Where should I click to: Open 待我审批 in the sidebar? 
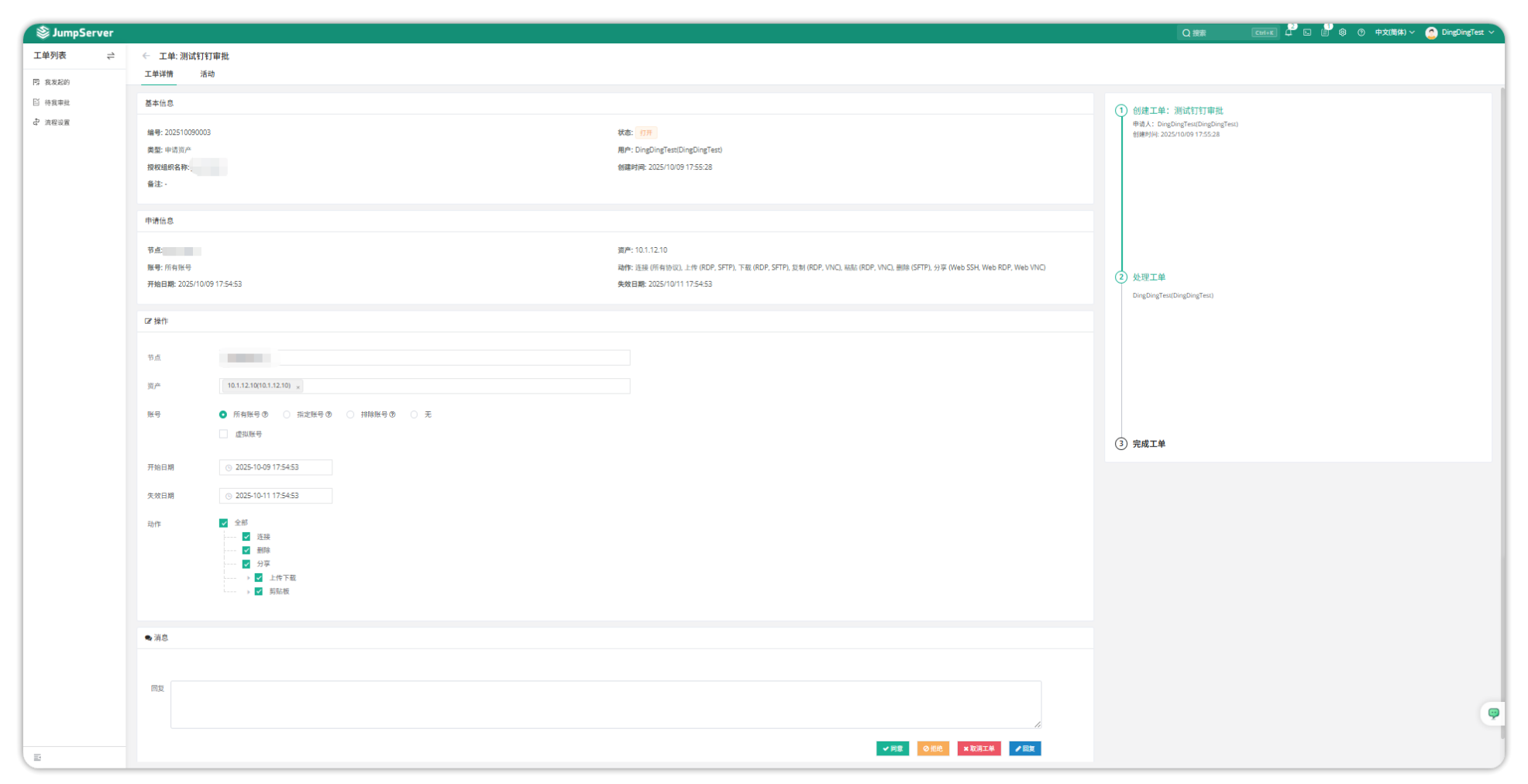(x=57, y=102)
